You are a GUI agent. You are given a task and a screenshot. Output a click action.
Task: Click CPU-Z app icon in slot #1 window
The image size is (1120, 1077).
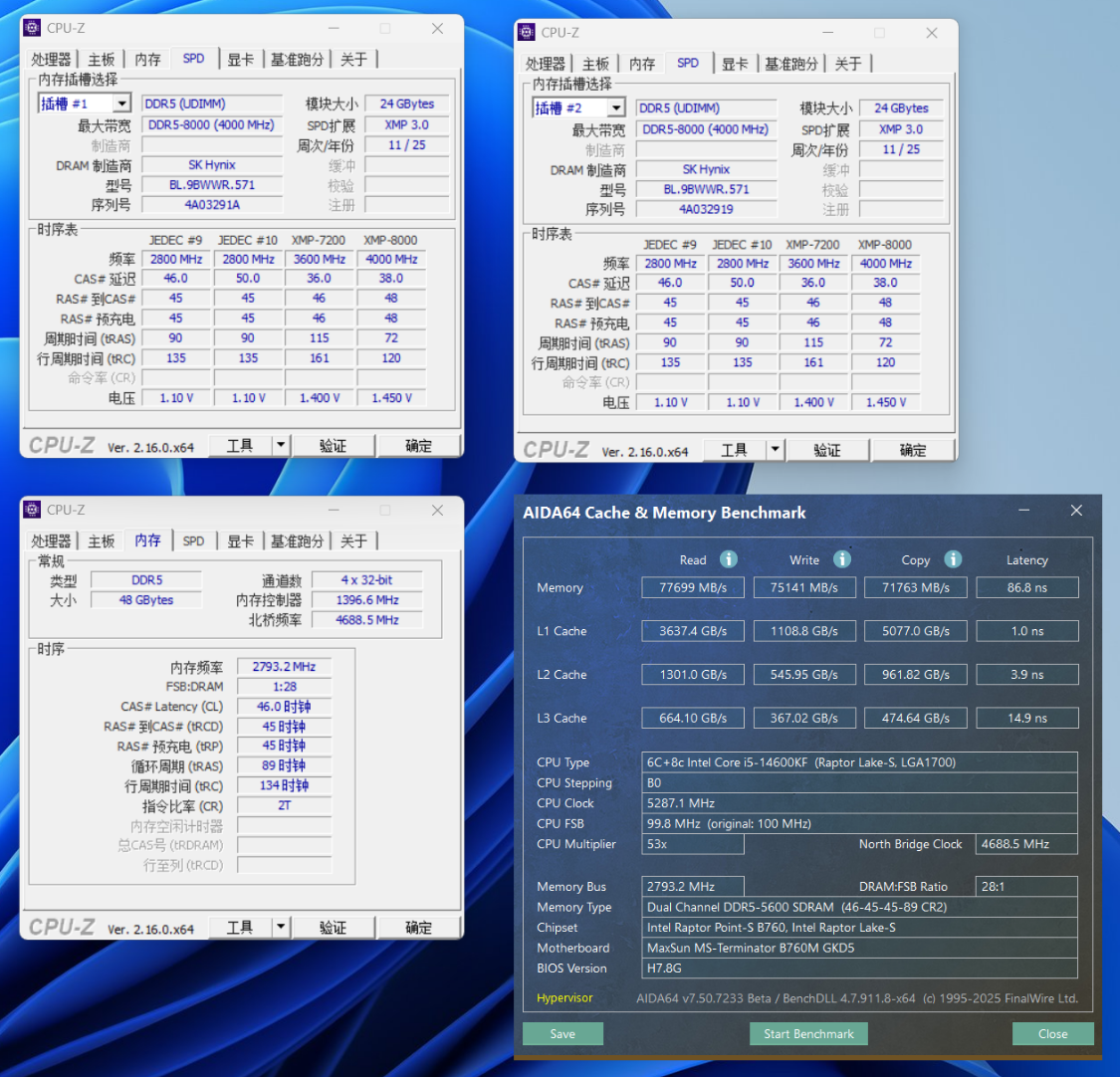click(32, 28)
